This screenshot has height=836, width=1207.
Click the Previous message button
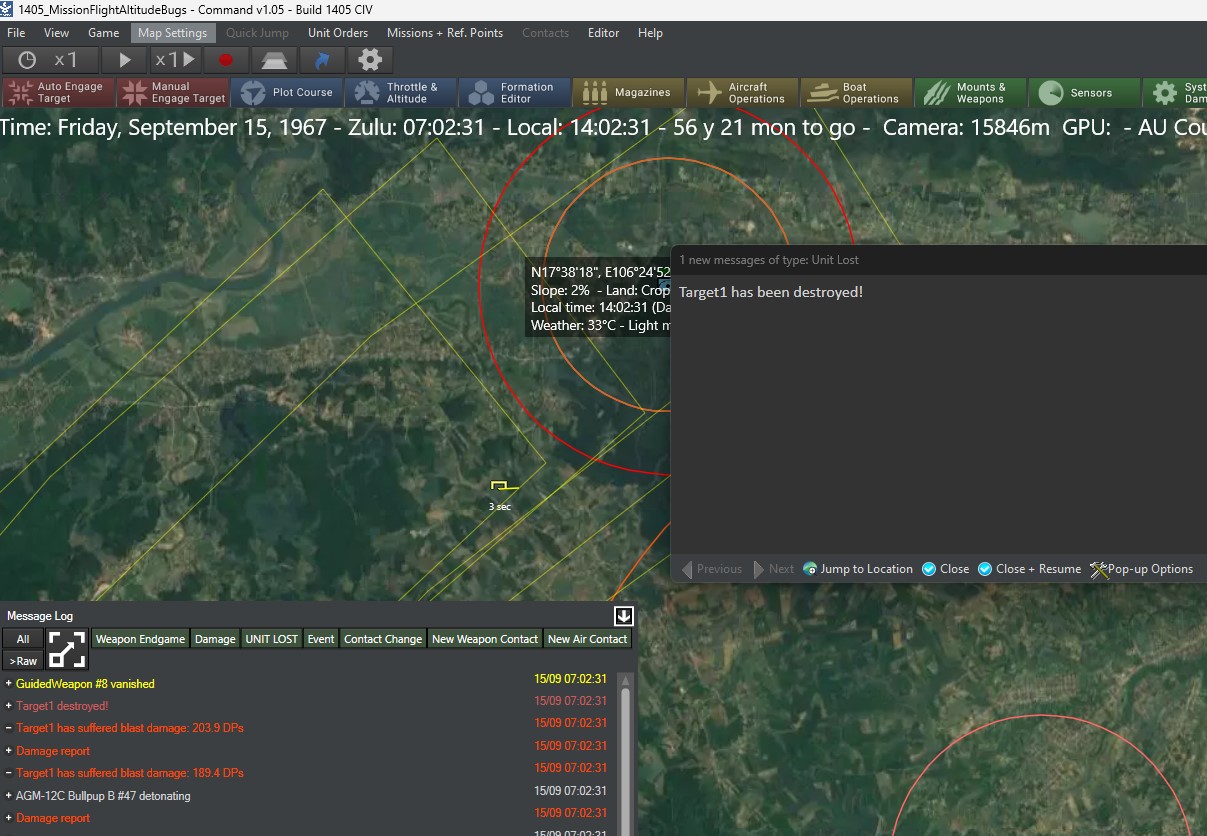point(711,569)
